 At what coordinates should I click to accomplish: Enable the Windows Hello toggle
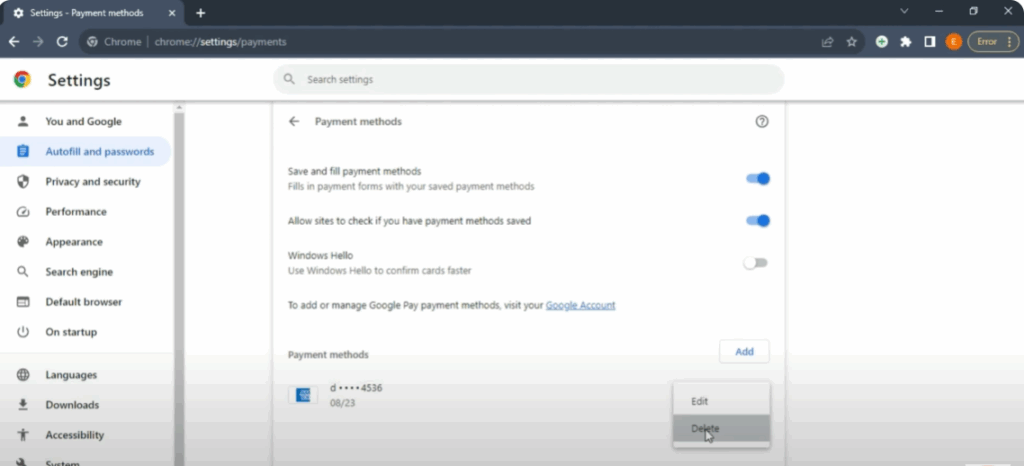pyautogui.click(x=755, y=263)
